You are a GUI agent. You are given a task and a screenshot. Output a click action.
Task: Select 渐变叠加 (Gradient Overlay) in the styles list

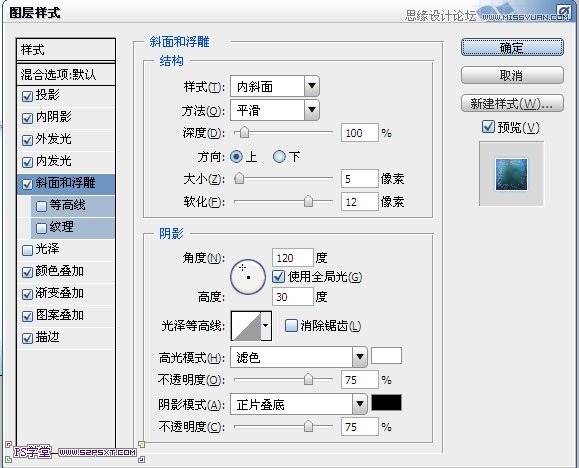66,294
